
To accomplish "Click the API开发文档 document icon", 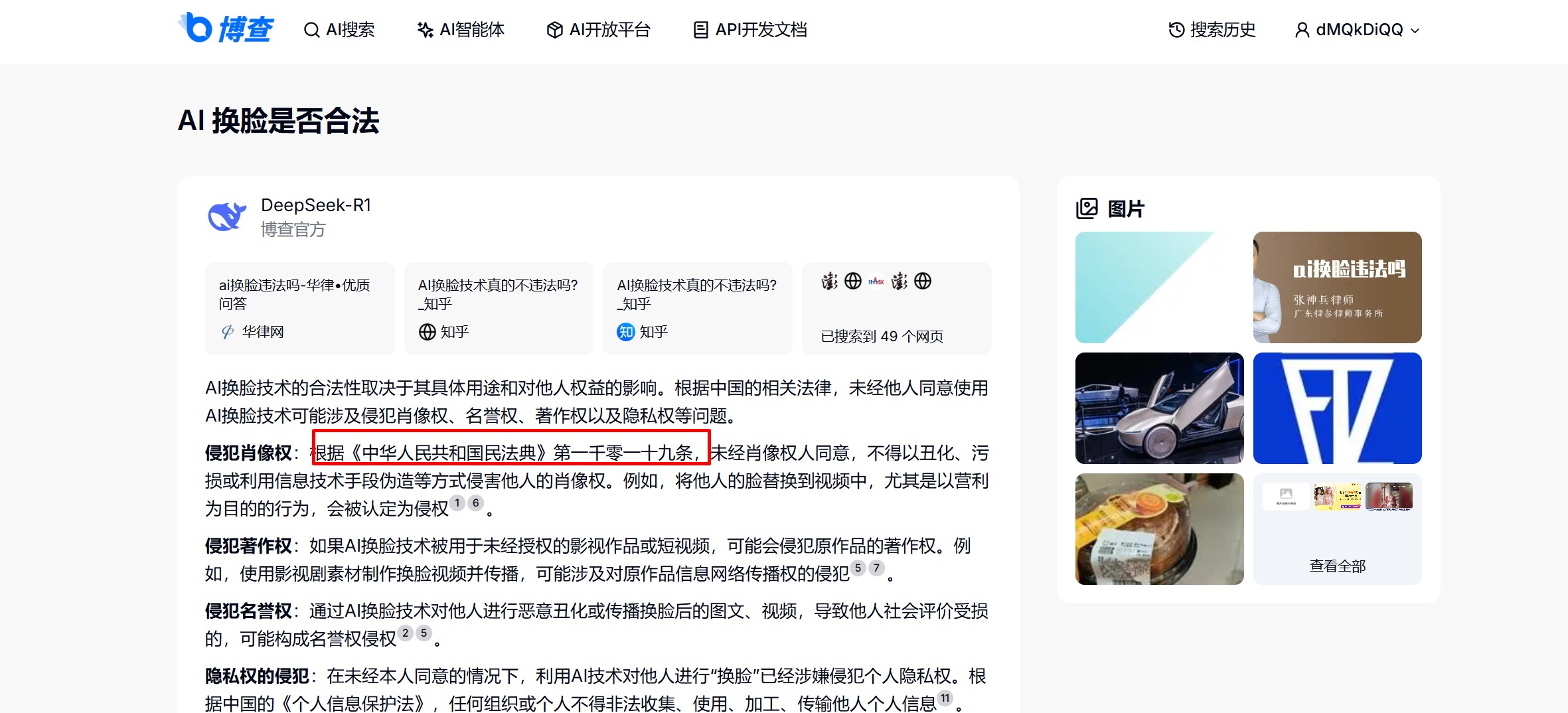I will coord(699,29).
